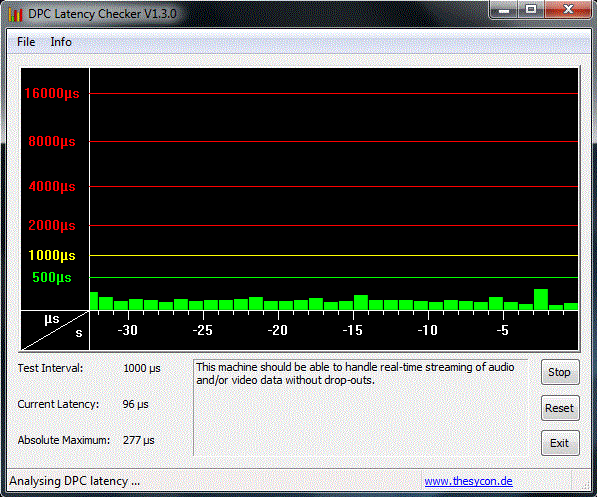Maximize the DPC Latency Checker window
Viewport: 597px width, 497px height.
[x=531, y=9]
